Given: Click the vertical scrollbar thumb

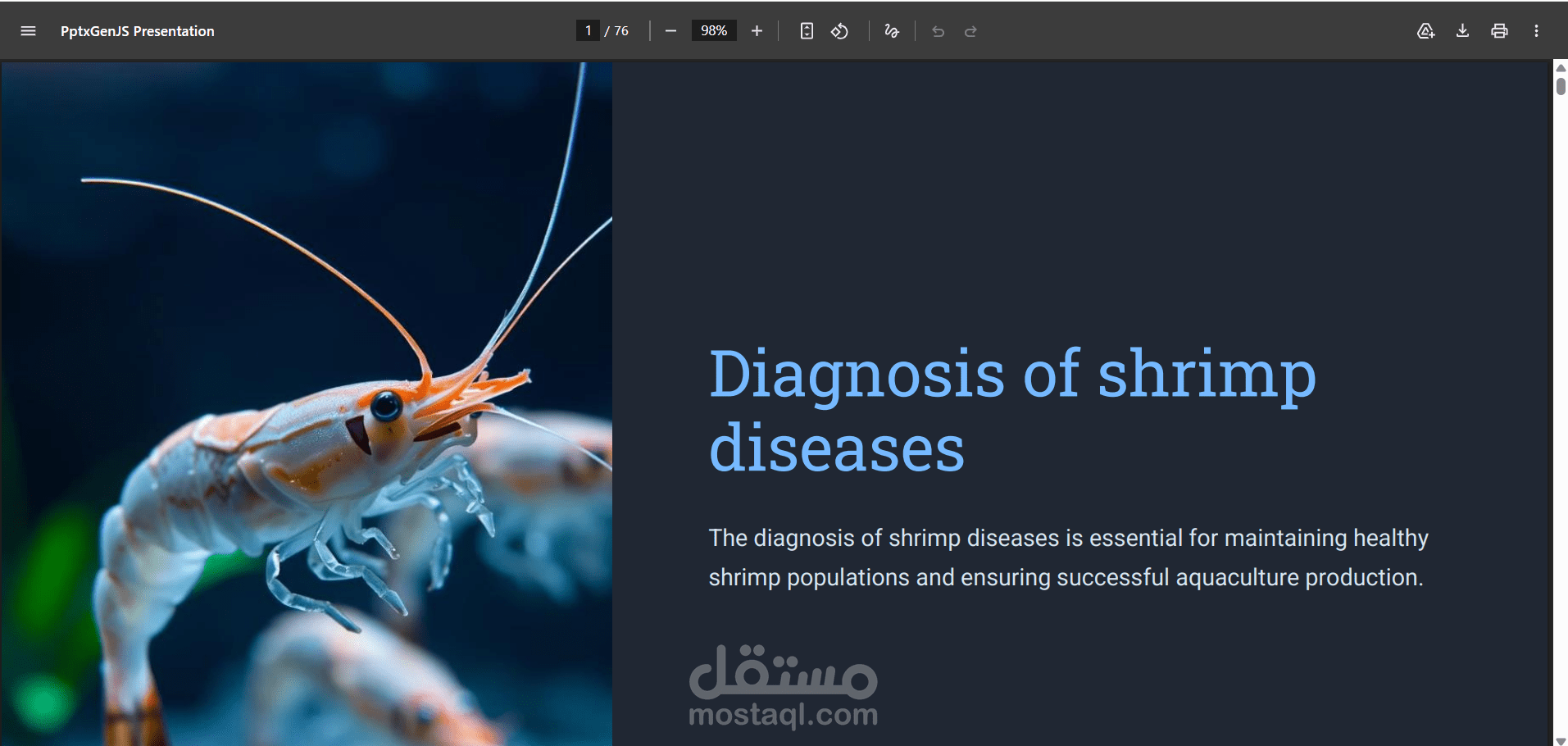Looking at the screenshot, I should coord(1561,85).
